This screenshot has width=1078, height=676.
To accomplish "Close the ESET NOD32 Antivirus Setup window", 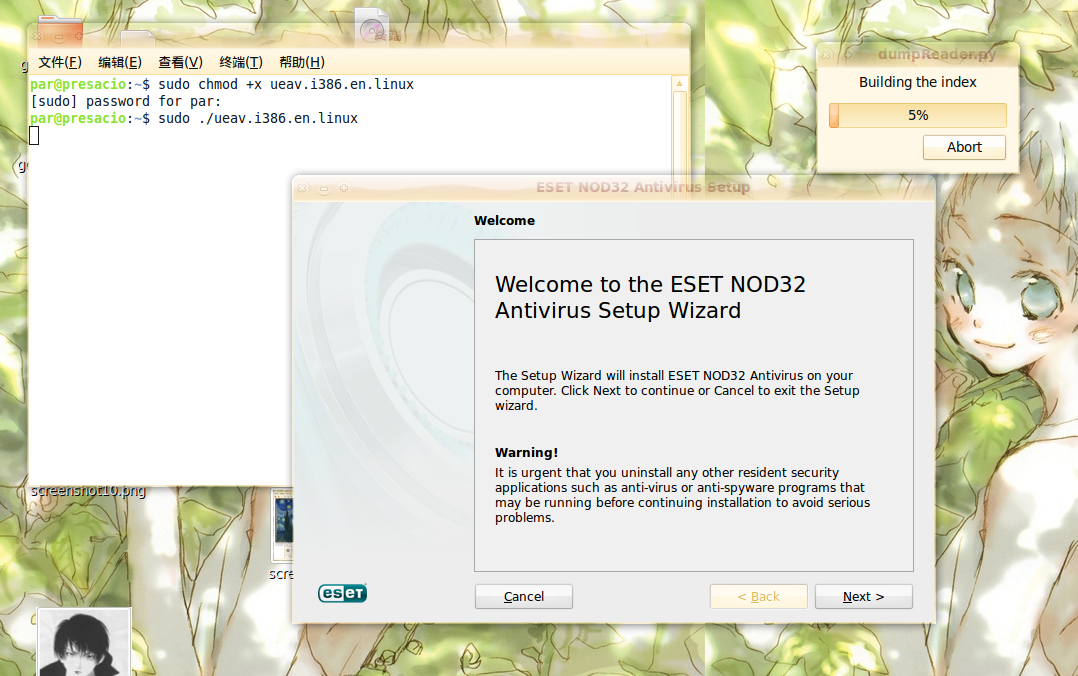I will tap(302, 188).
